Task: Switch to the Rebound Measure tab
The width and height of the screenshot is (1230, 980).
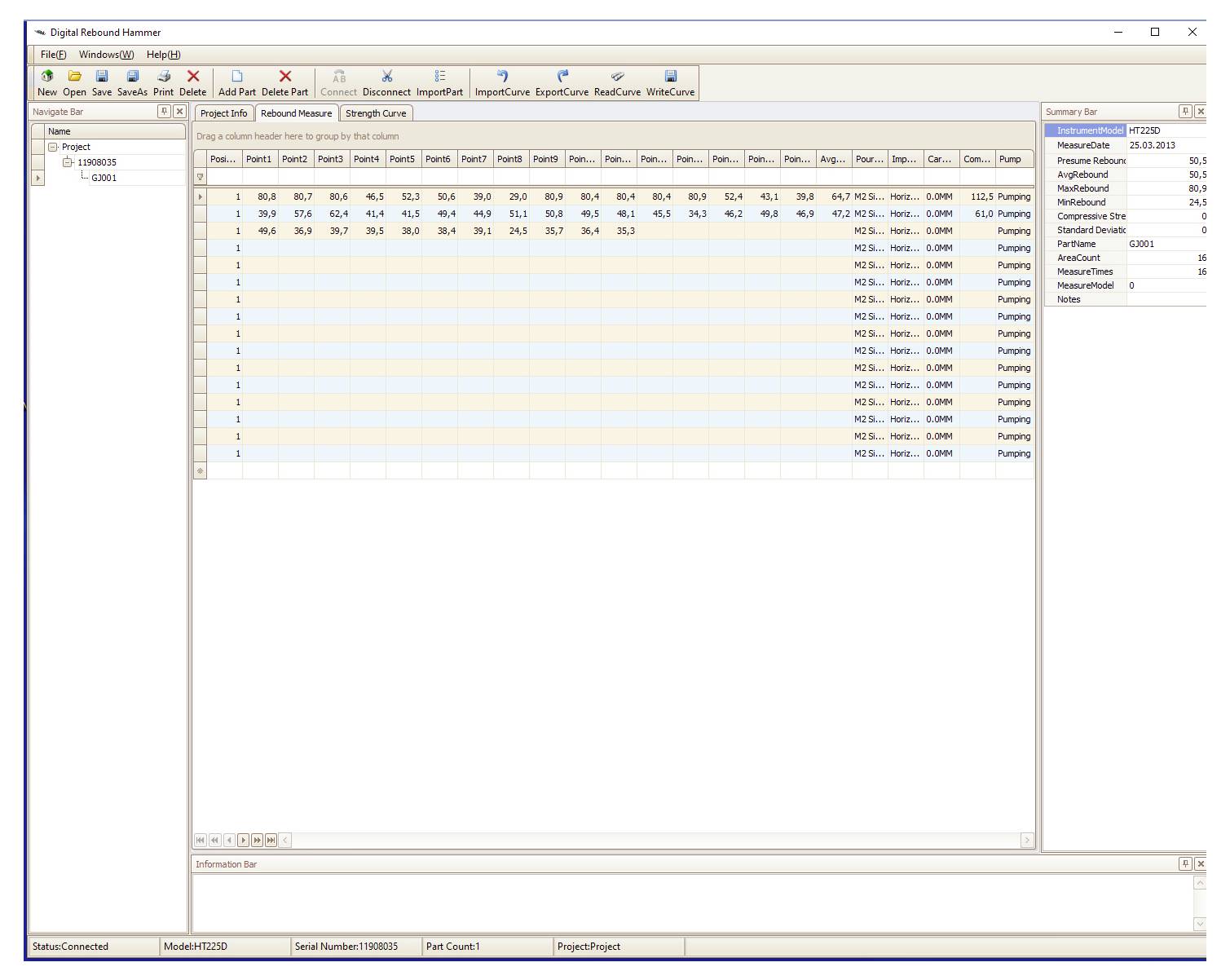Action: (x=296, y=113)
